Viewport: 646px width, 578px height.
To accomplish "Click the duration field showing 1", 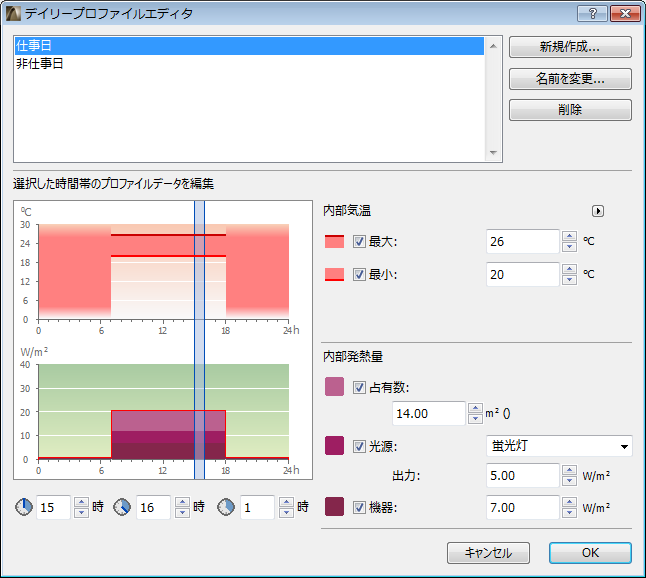I will tap(257, 507).
